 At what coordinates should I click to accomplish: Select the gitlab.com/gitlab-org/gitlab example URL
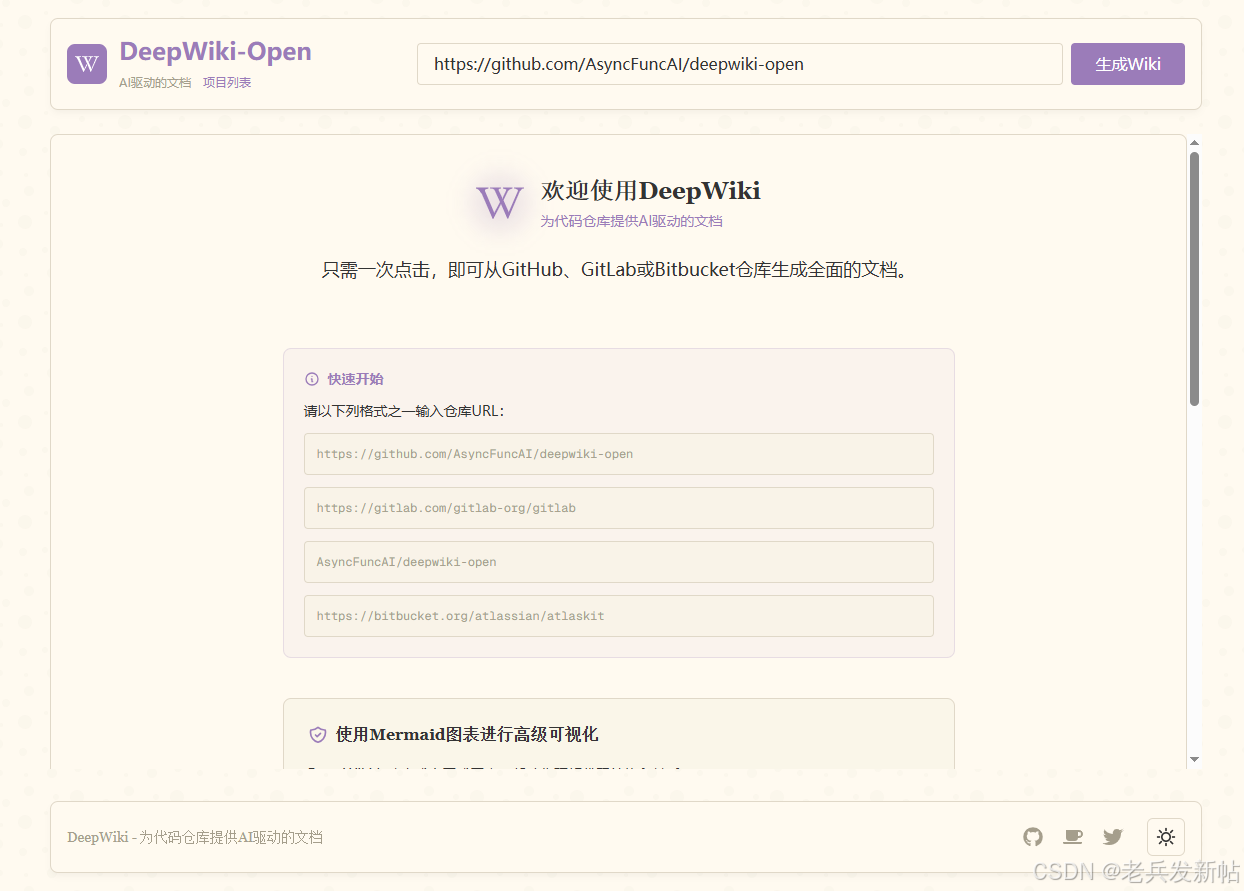point(619,508)
